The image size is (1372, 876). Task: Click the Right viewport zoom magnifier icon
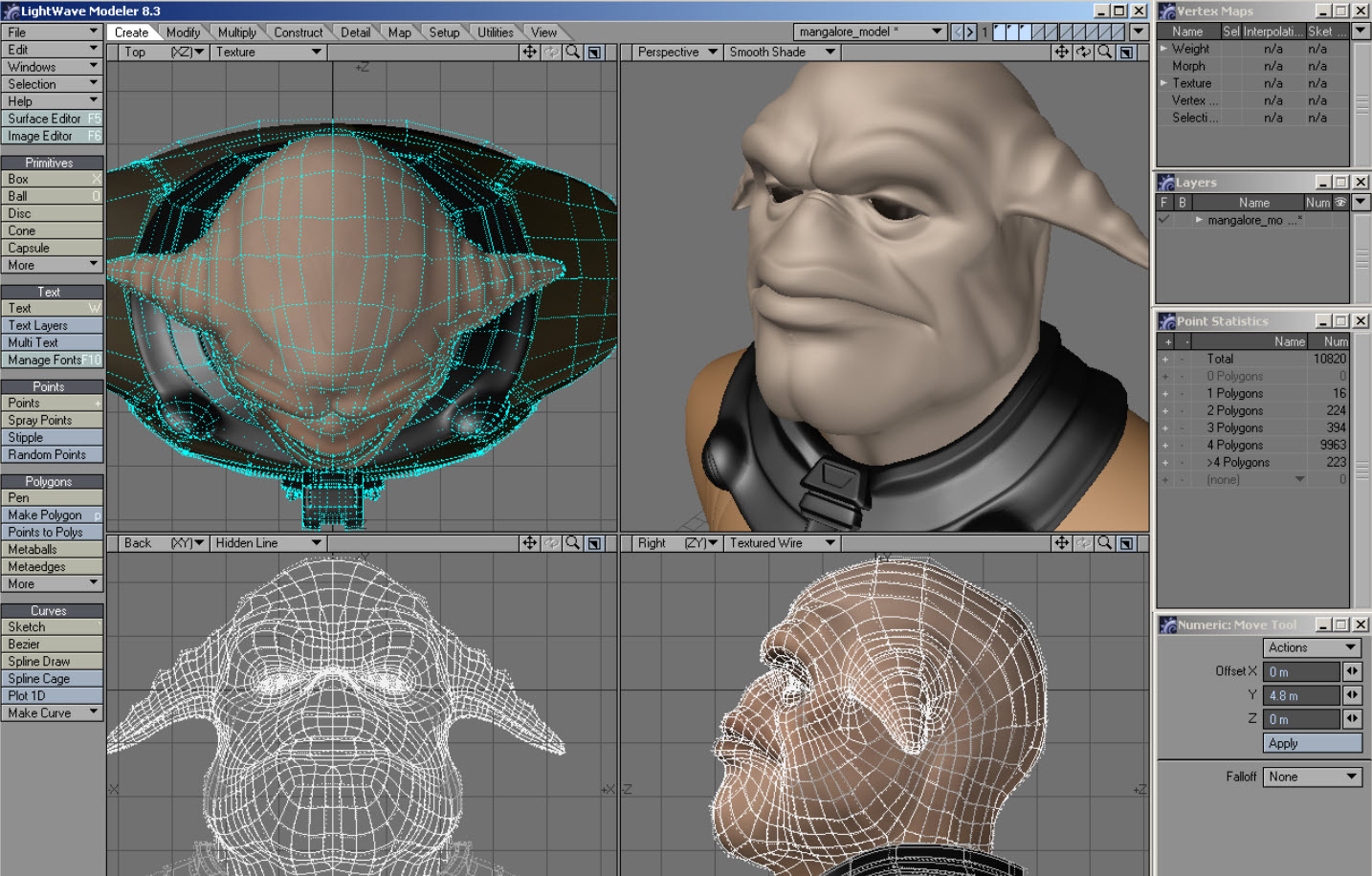[x=1105, y=542]
